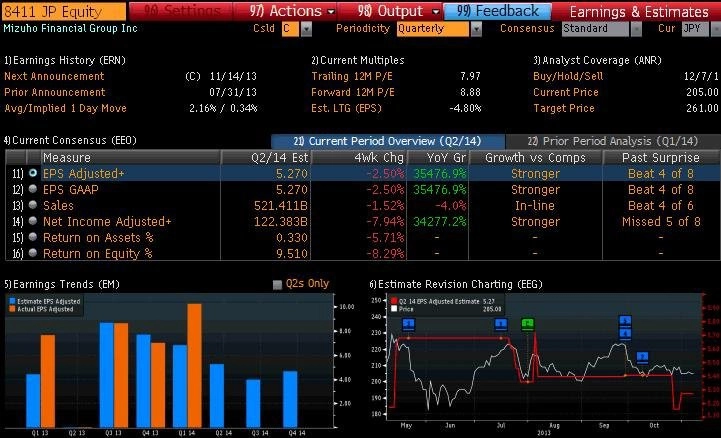The height and width of the screenshot is (438, 721).
Task: Open 1) Earnings History (ERN)
Action: point(65,60)
